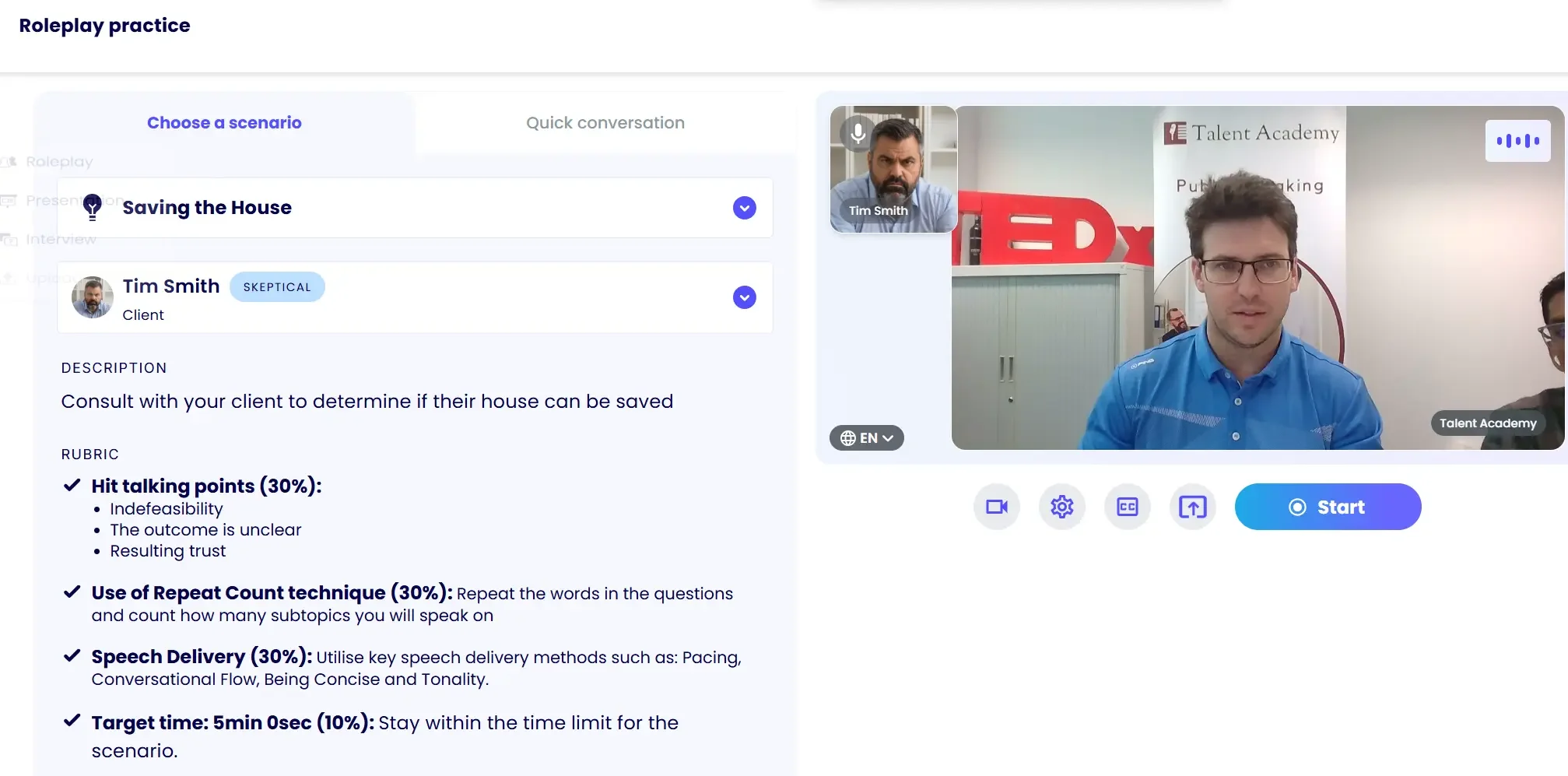The height and width of the screenshot is (776, 1568).
Task: Switch to the Choose a scenario tab
Action: [x=224, y=123]
